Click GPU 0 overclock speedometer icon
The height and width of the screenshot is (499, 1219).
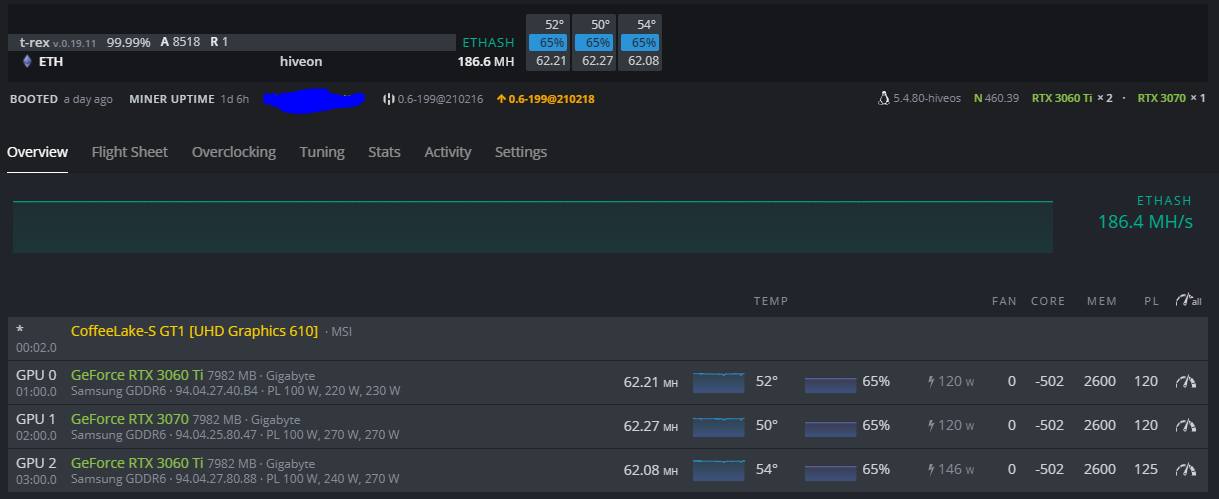[x=1186, y=381]
